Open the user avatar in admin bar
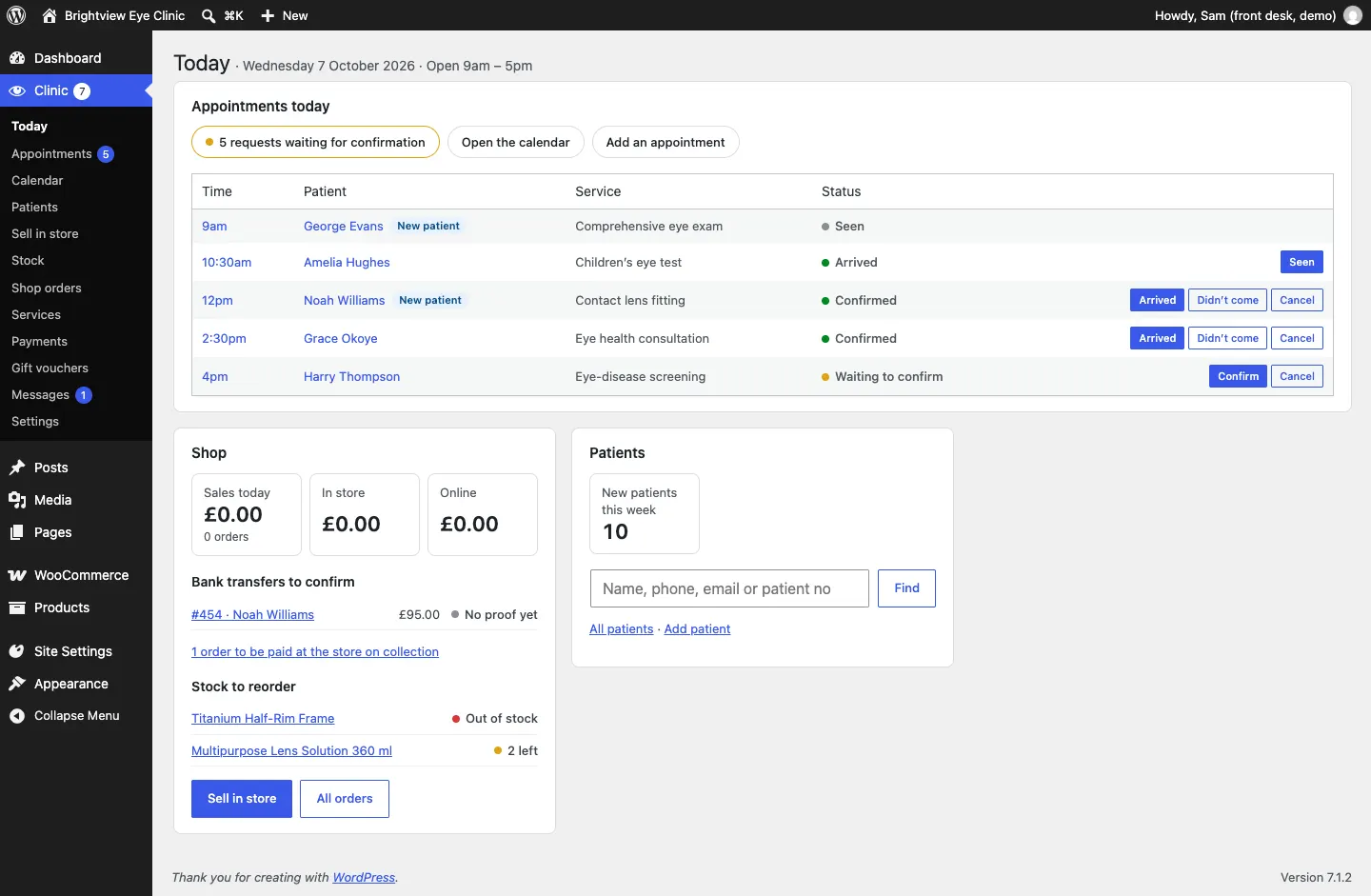This screenshot has width=1371, height=896. point(1353,15)
